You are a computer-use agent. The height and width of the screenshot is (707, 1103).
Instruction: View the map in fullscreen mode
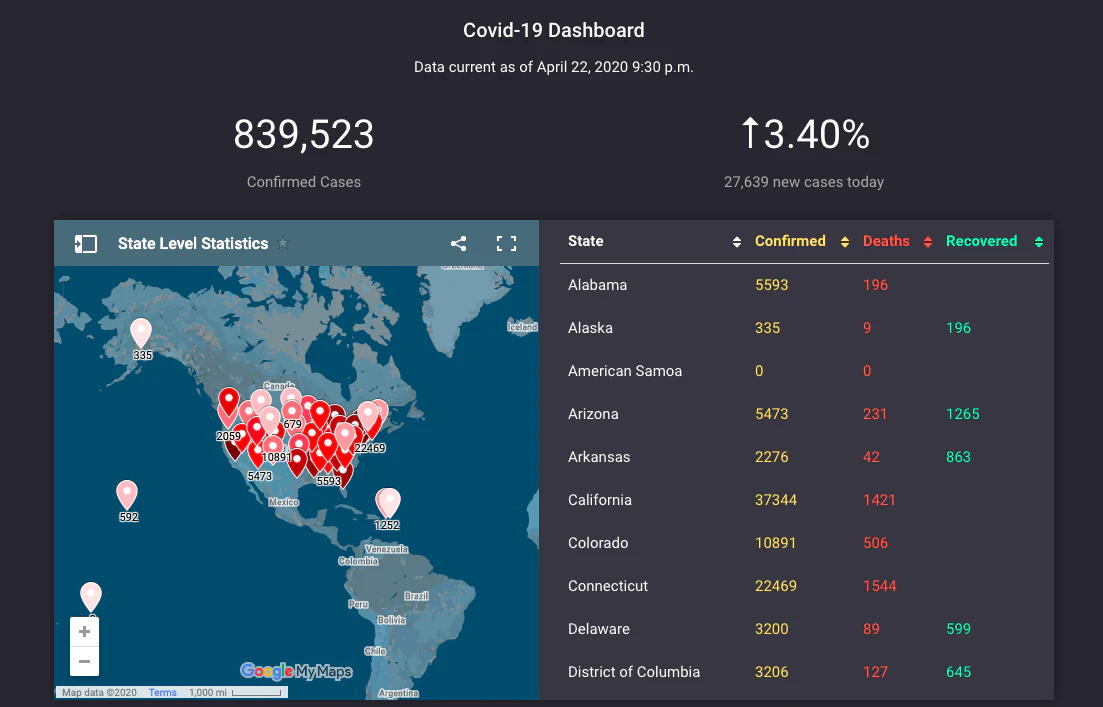click(x=506, y=243)
